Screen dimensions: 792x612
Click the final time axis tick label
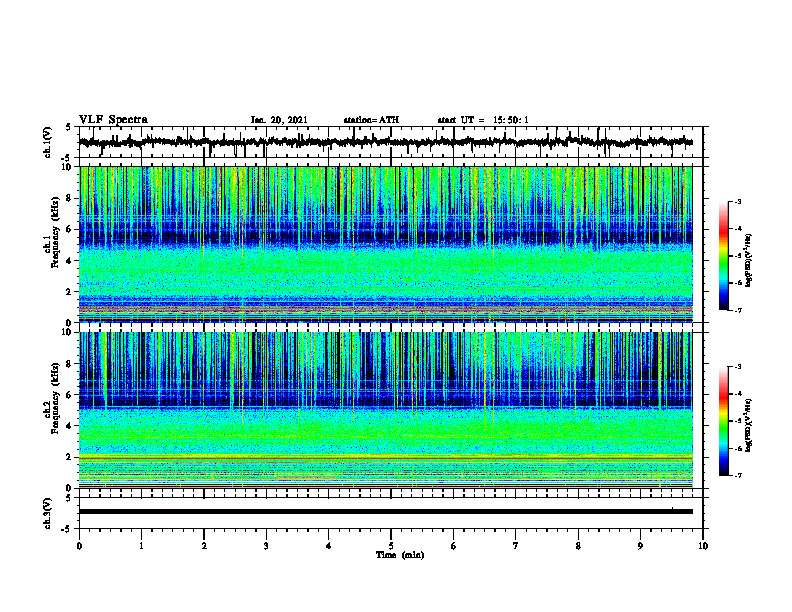tap(703, 546)
